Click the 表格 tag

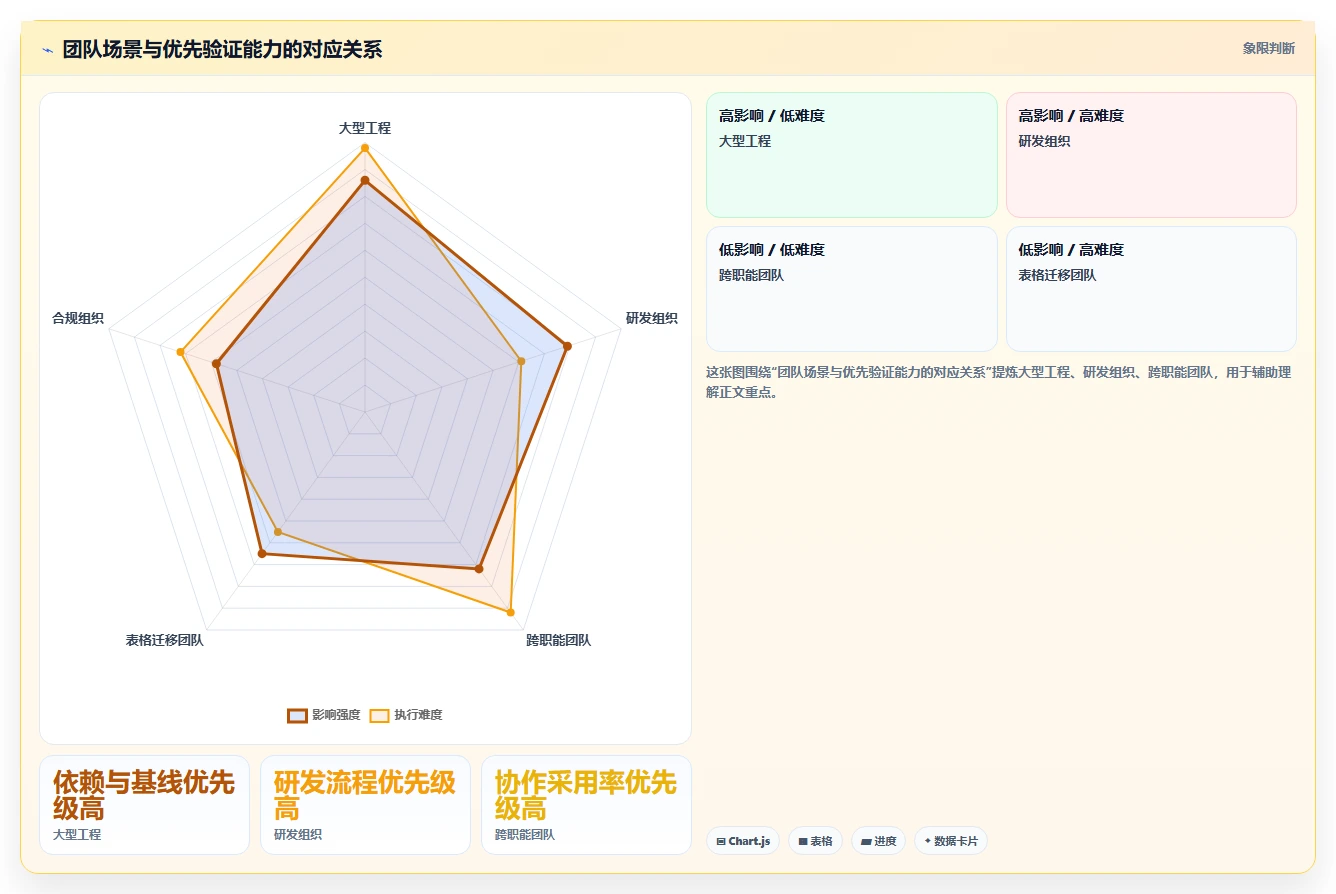coord(816,841)
